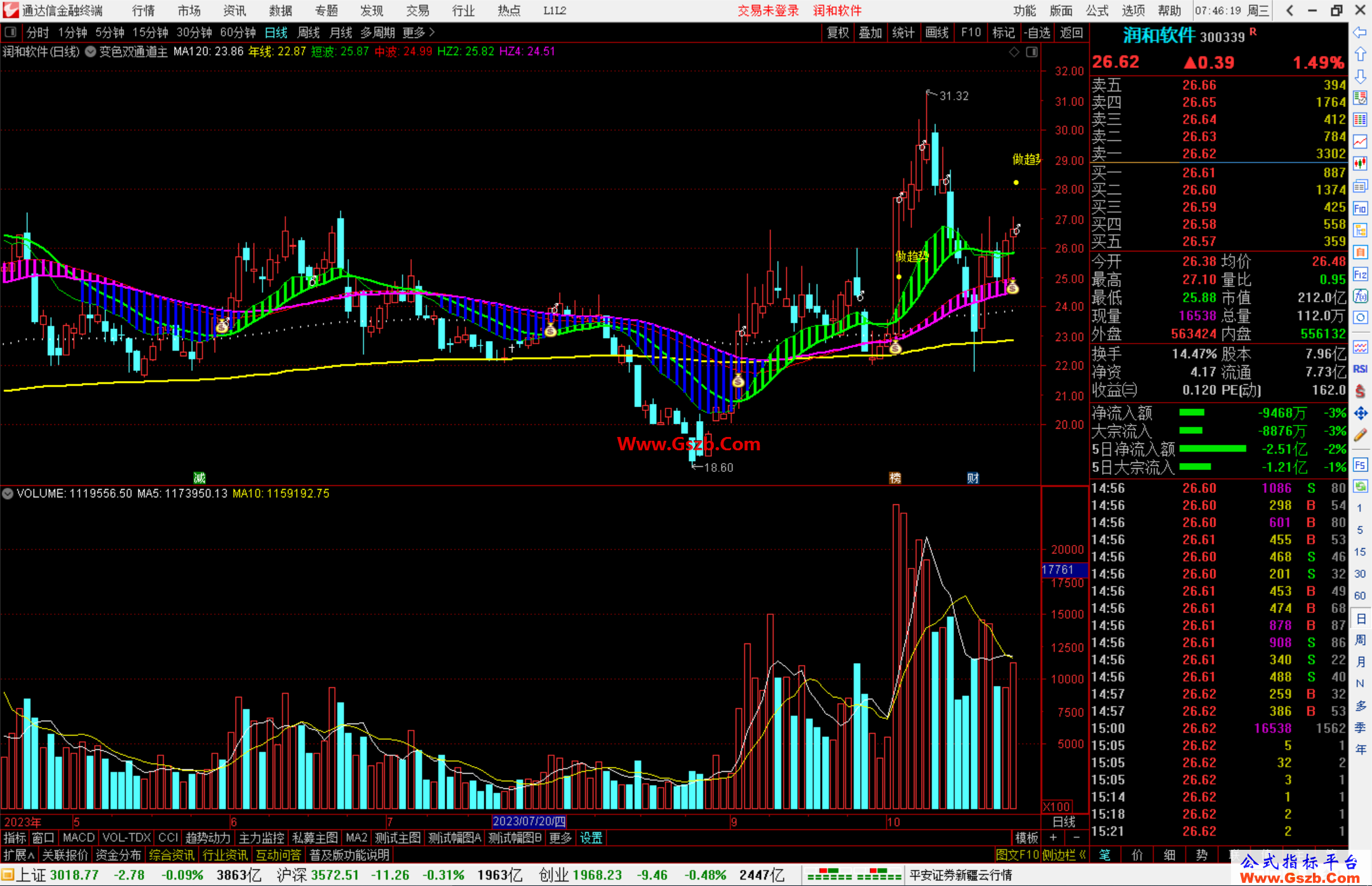The width and height of the screenshot is (1372, 886).
Task: Click the tree structure sidebar icon
Action: pyautogui.click(x=1360, y=230)
